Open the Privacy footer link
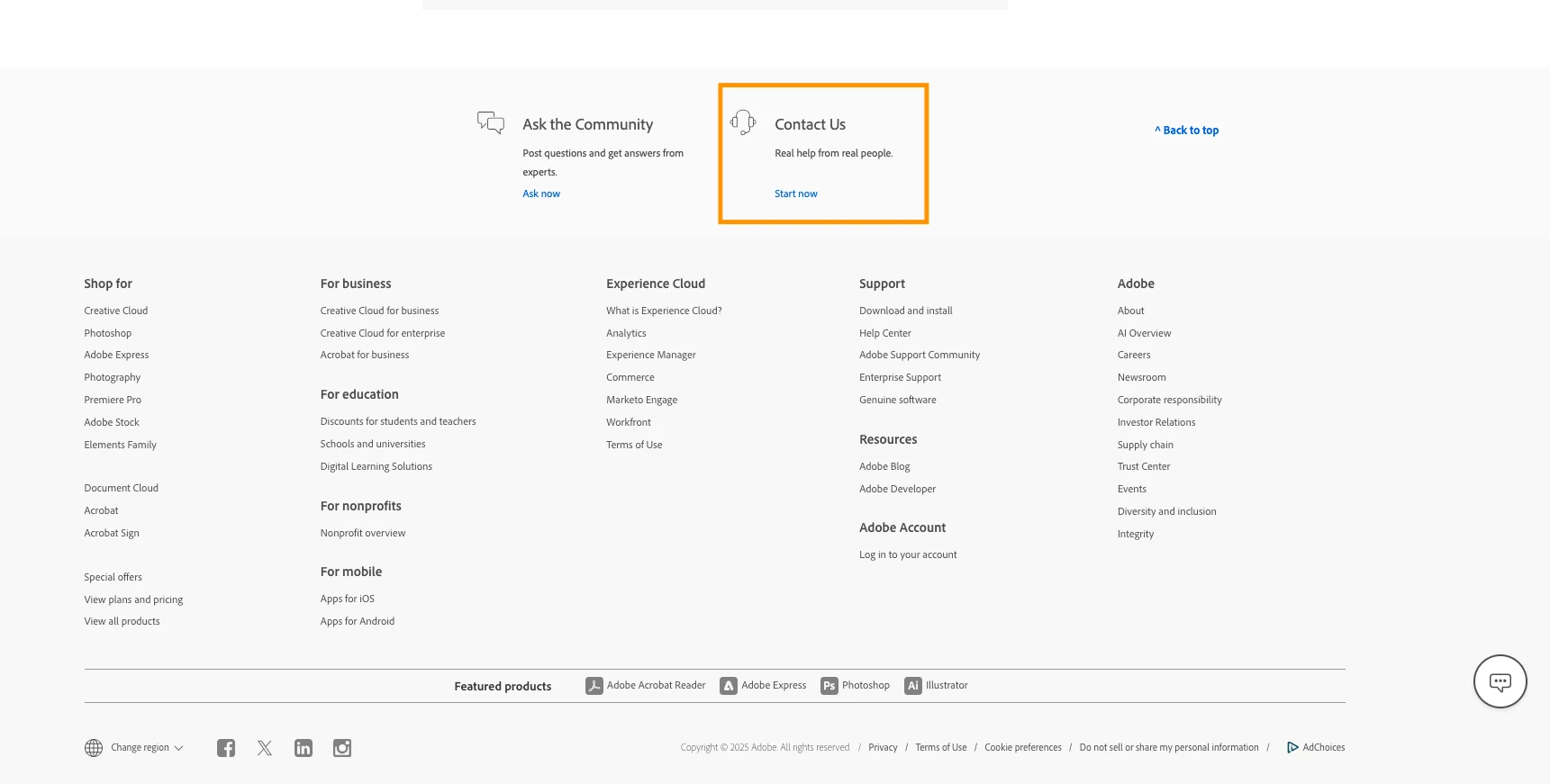The image size is (1550, 784). point(883,747)
